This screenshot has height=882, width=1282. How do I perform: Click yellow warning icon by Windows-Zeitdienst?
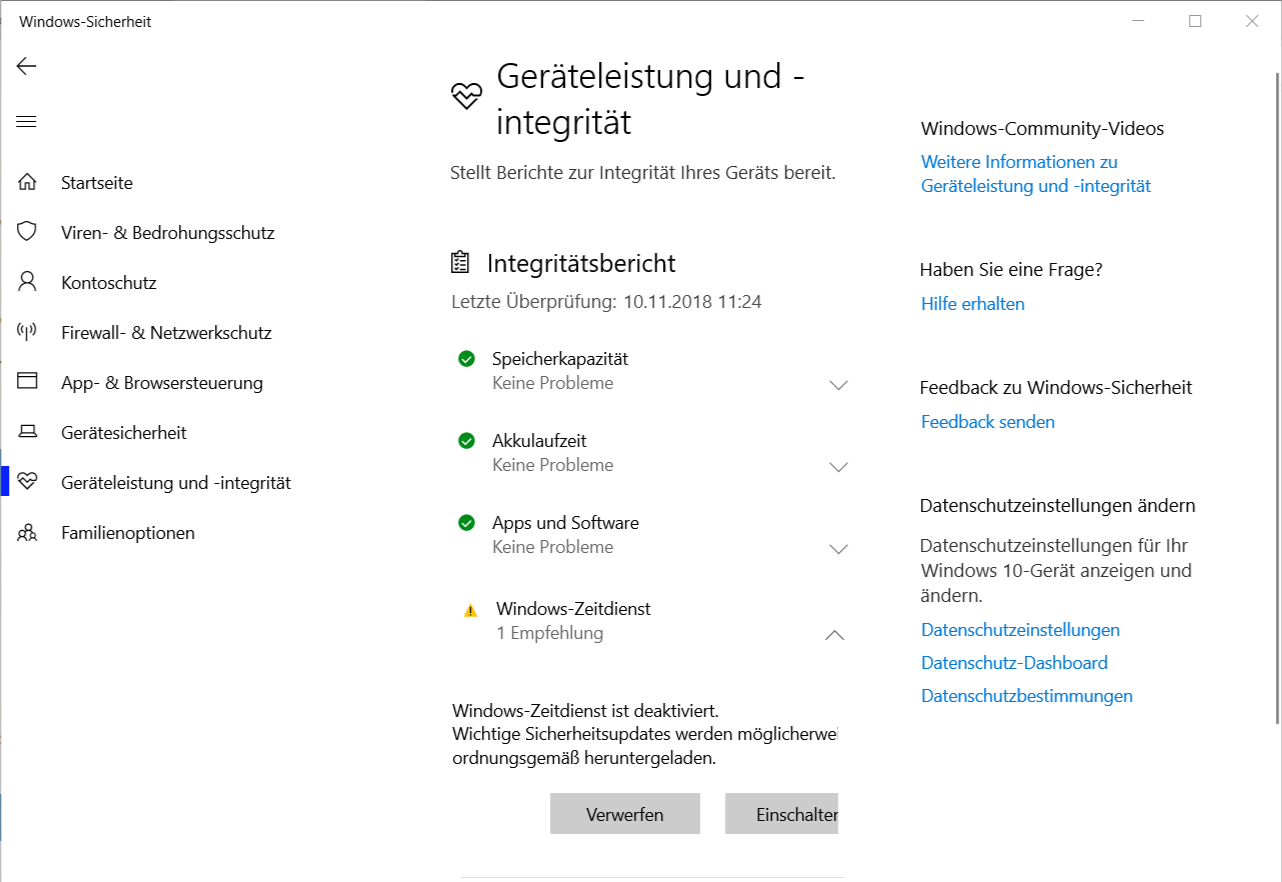coord(471,610)
